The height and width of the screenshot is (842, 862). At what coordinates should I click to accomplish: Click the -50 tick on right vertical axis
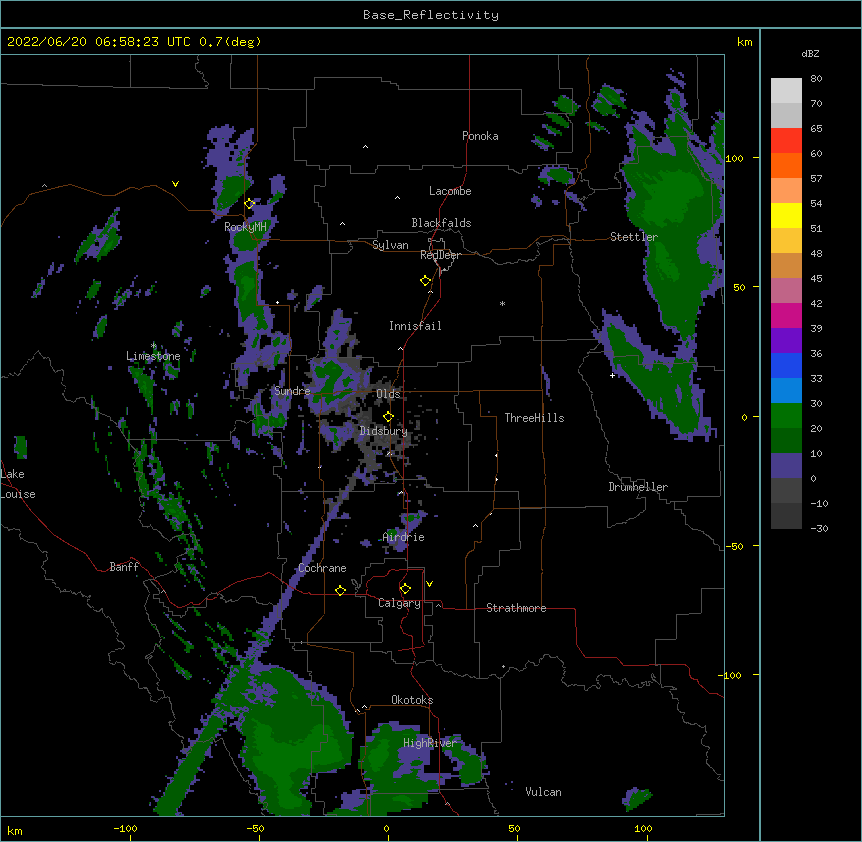coord(734,546)
